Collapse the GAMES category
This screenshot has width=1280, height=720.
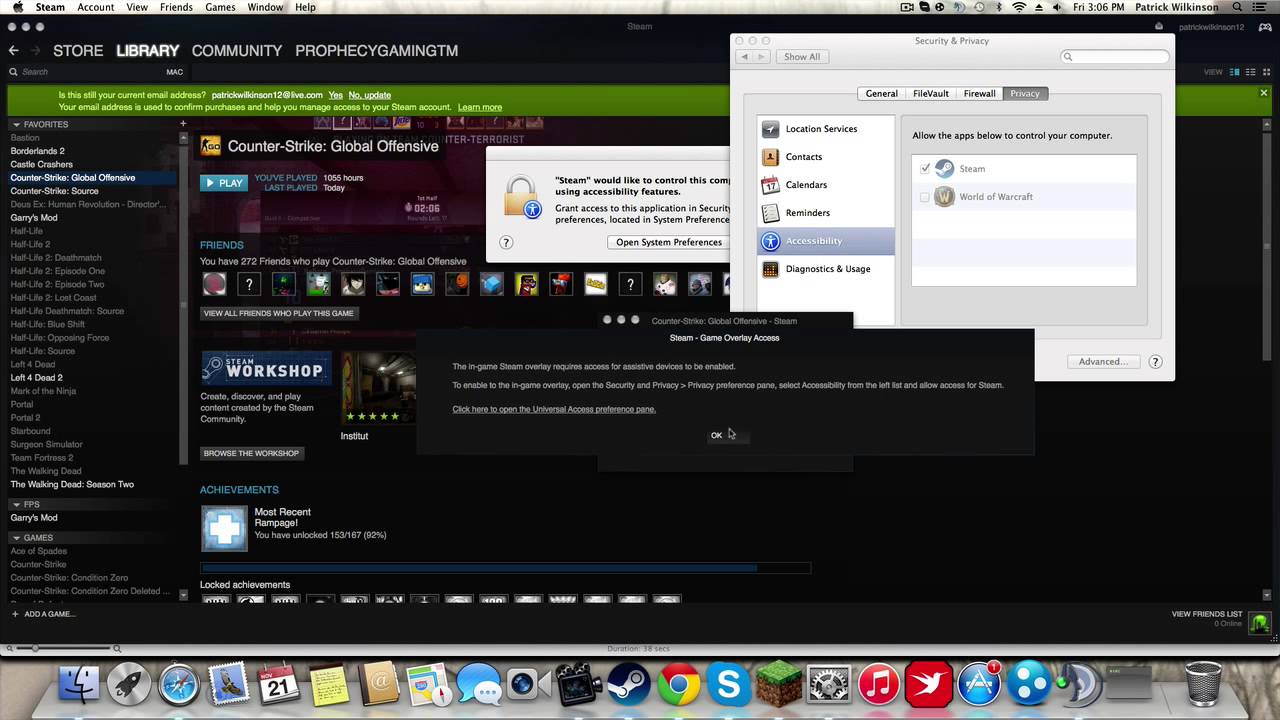tap(16, 538)
